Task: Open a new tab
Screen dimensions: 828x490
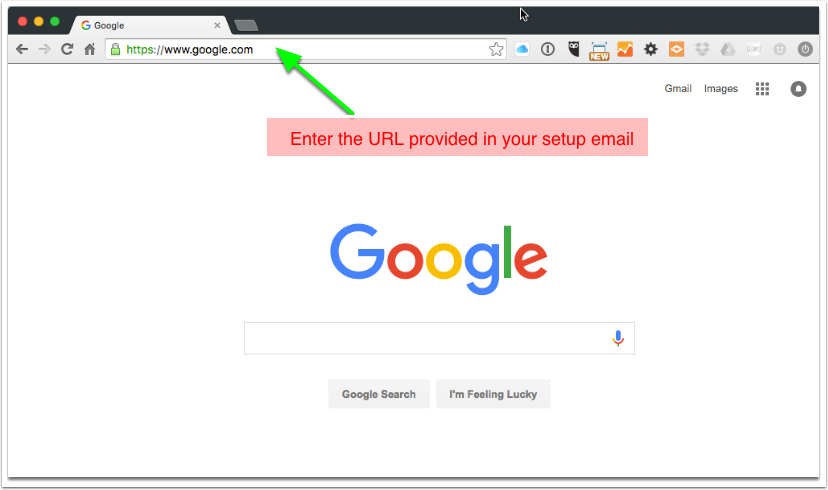Action: coord(246,25)
